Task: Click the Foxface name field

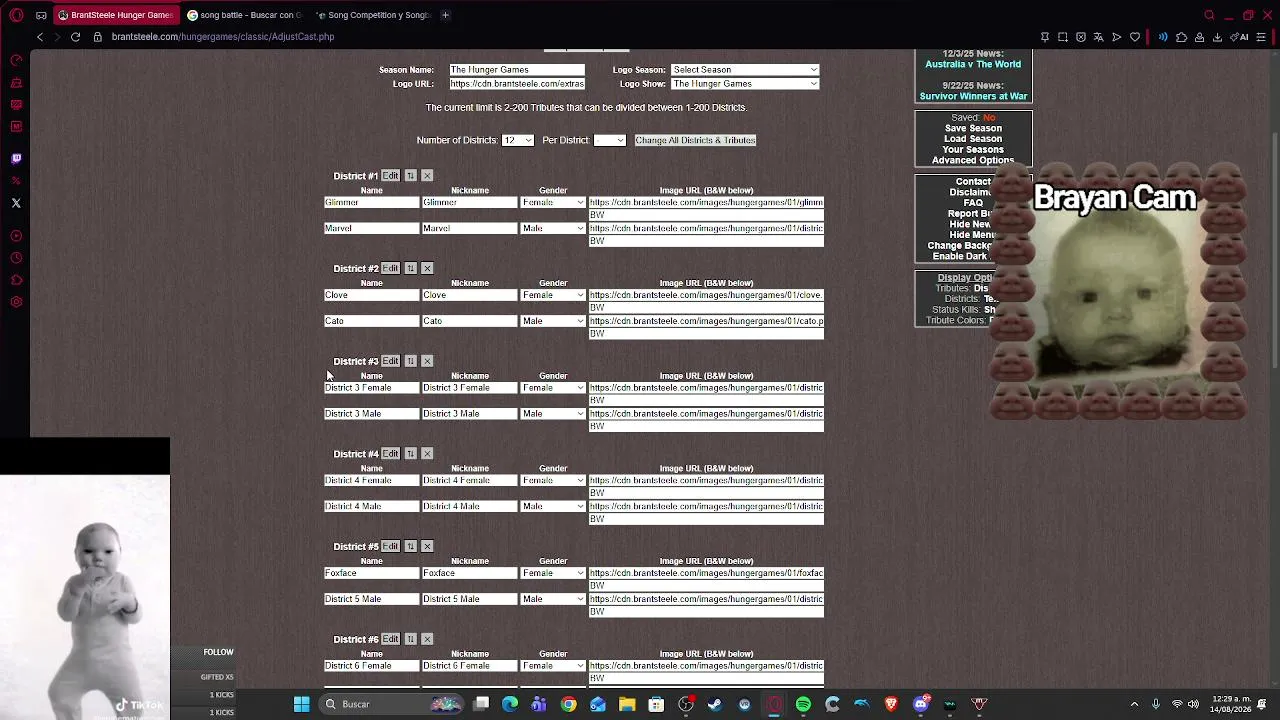Action: (x=371, y=573)
